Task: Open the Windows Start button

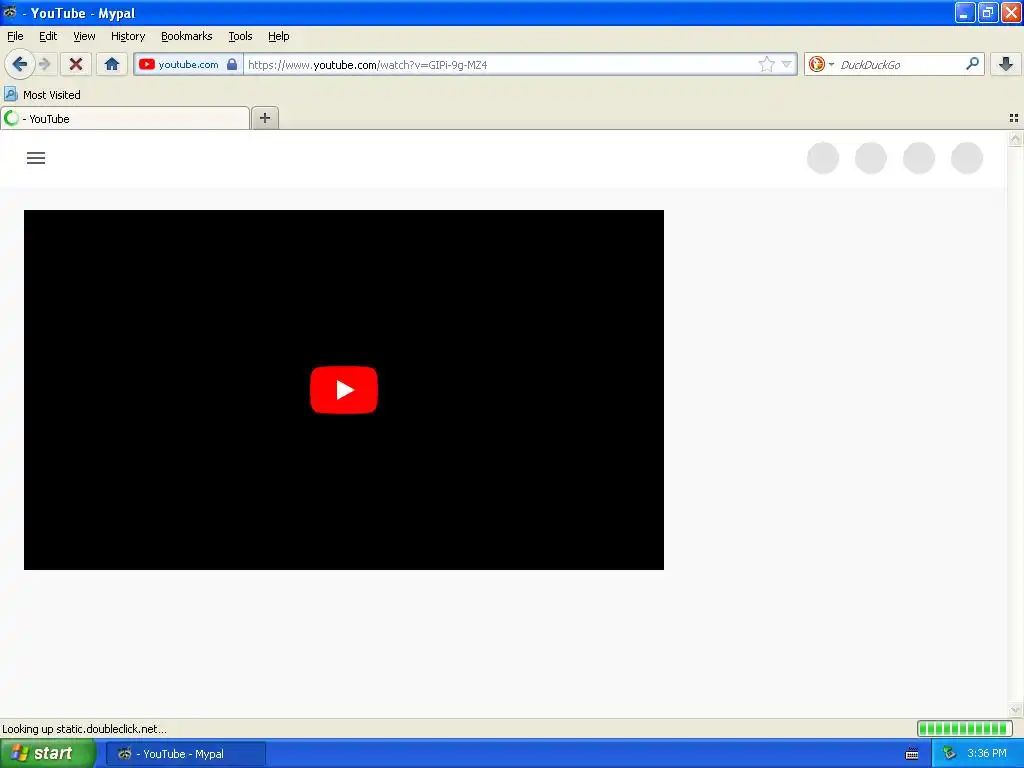Action: [x=47, y=754]
